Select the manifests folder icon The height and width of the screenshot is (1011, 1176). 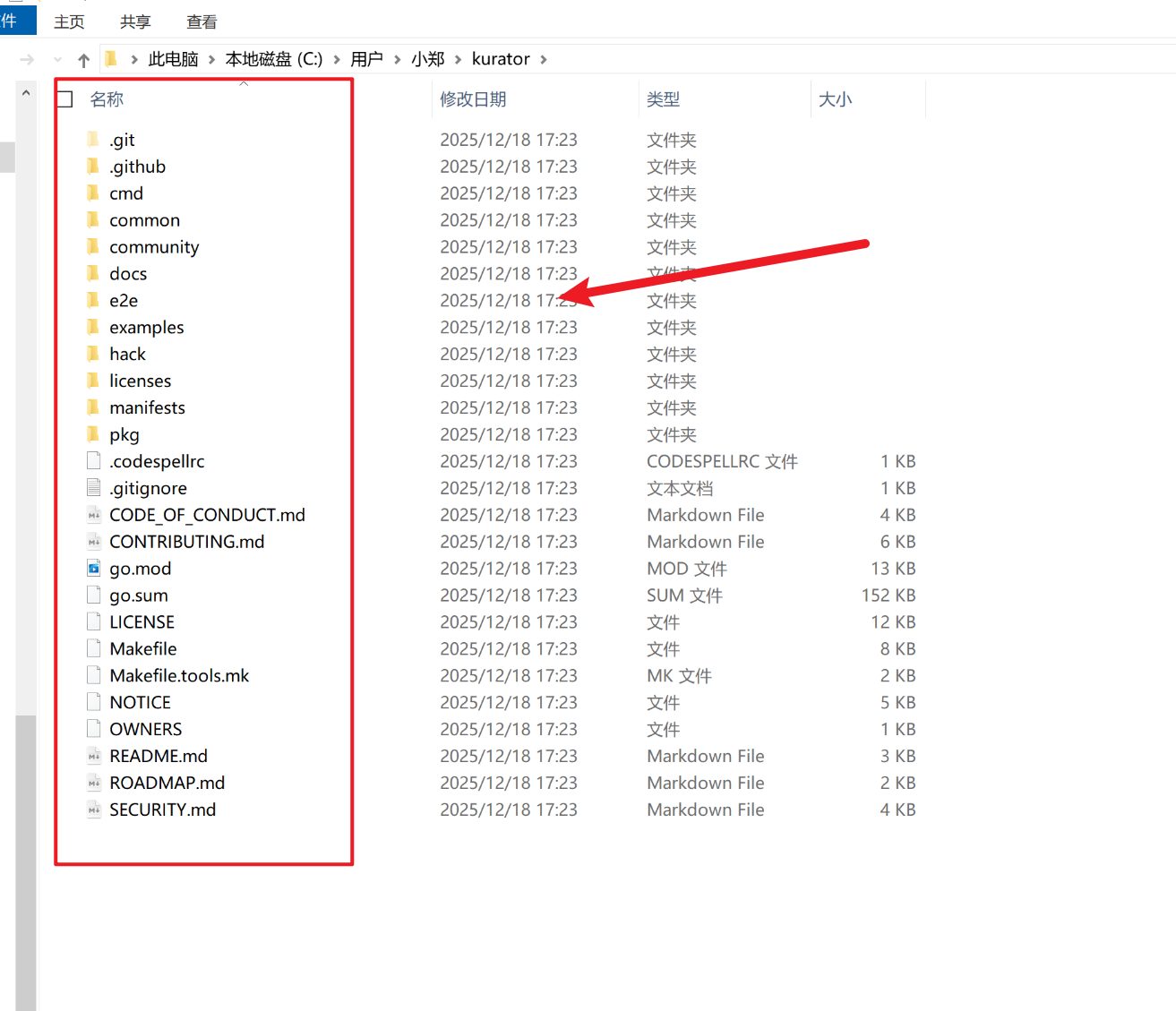click(93, 407)
